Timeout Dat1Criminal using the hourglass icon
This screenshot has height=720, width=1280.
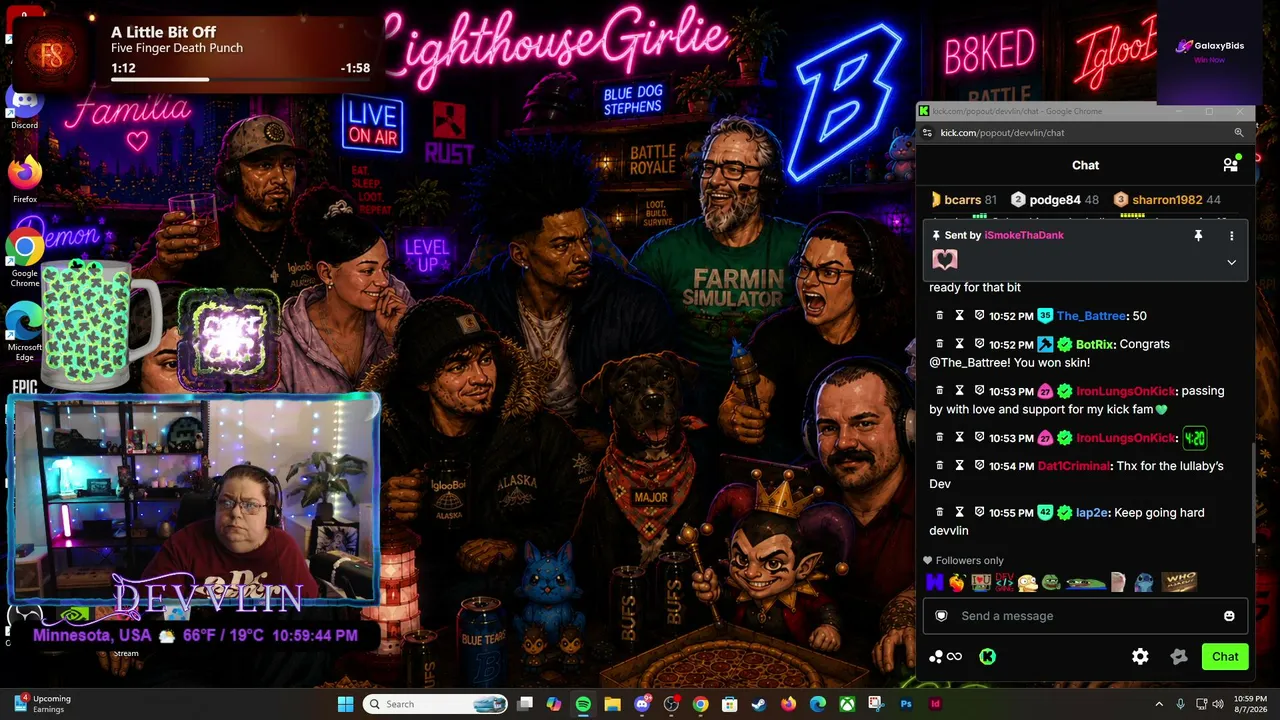click(x=959, y=466)
